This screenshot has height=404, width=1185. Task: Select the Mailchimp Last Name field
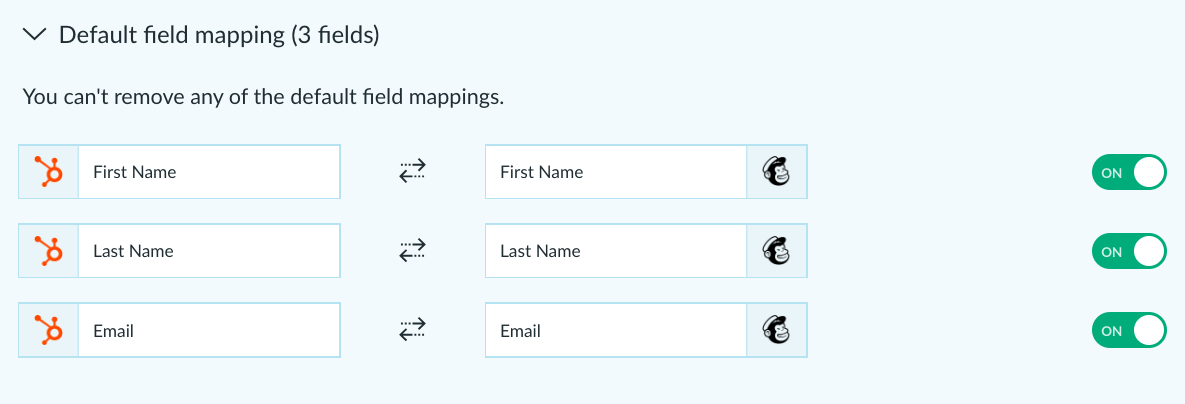coord(616,251)
